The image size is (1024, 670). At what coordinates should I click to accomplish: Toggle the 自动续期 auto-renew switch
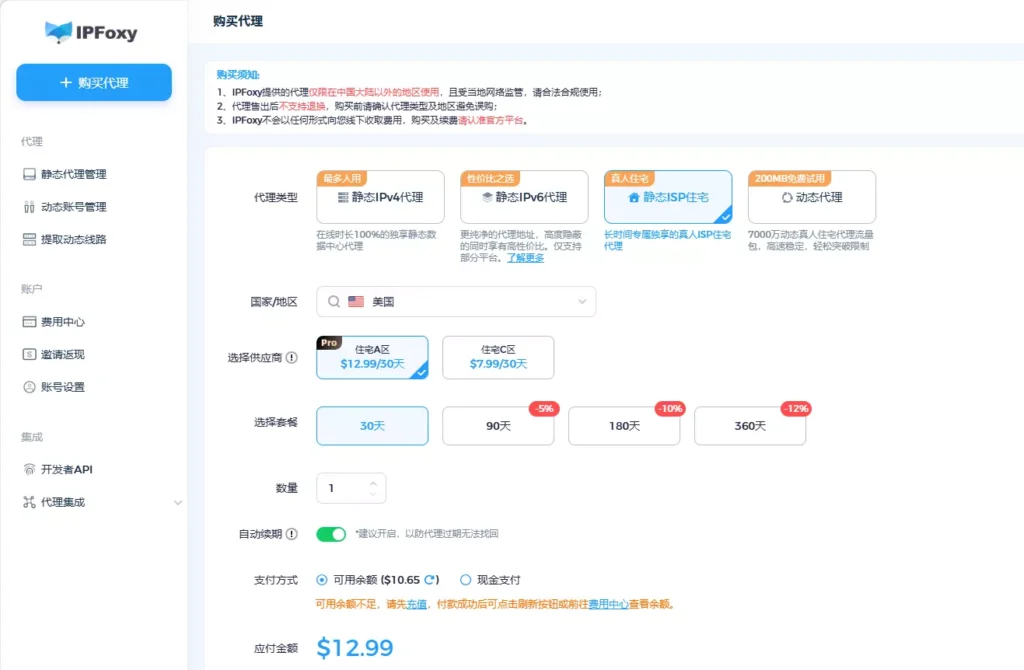(331, 534)
